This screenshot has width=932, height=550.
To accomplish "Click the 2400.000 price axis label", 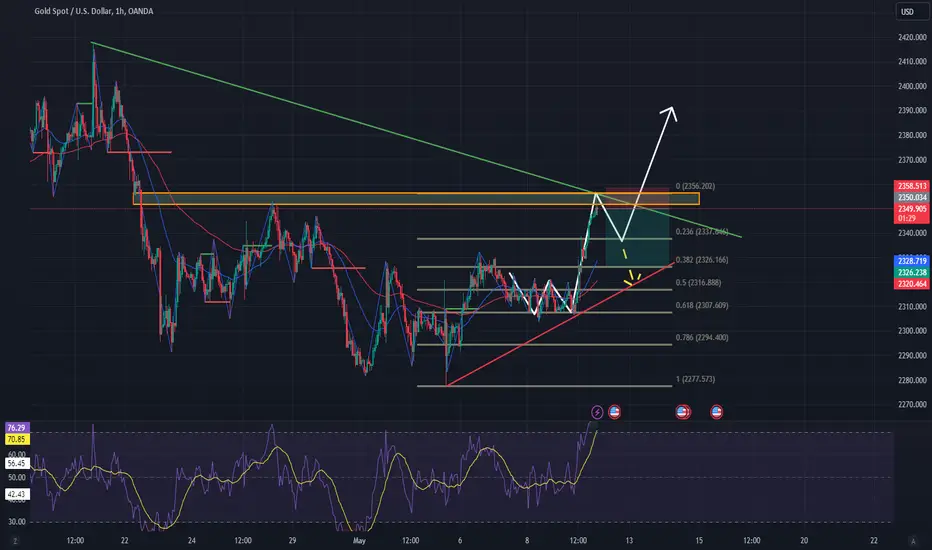I will coord(912,86).
